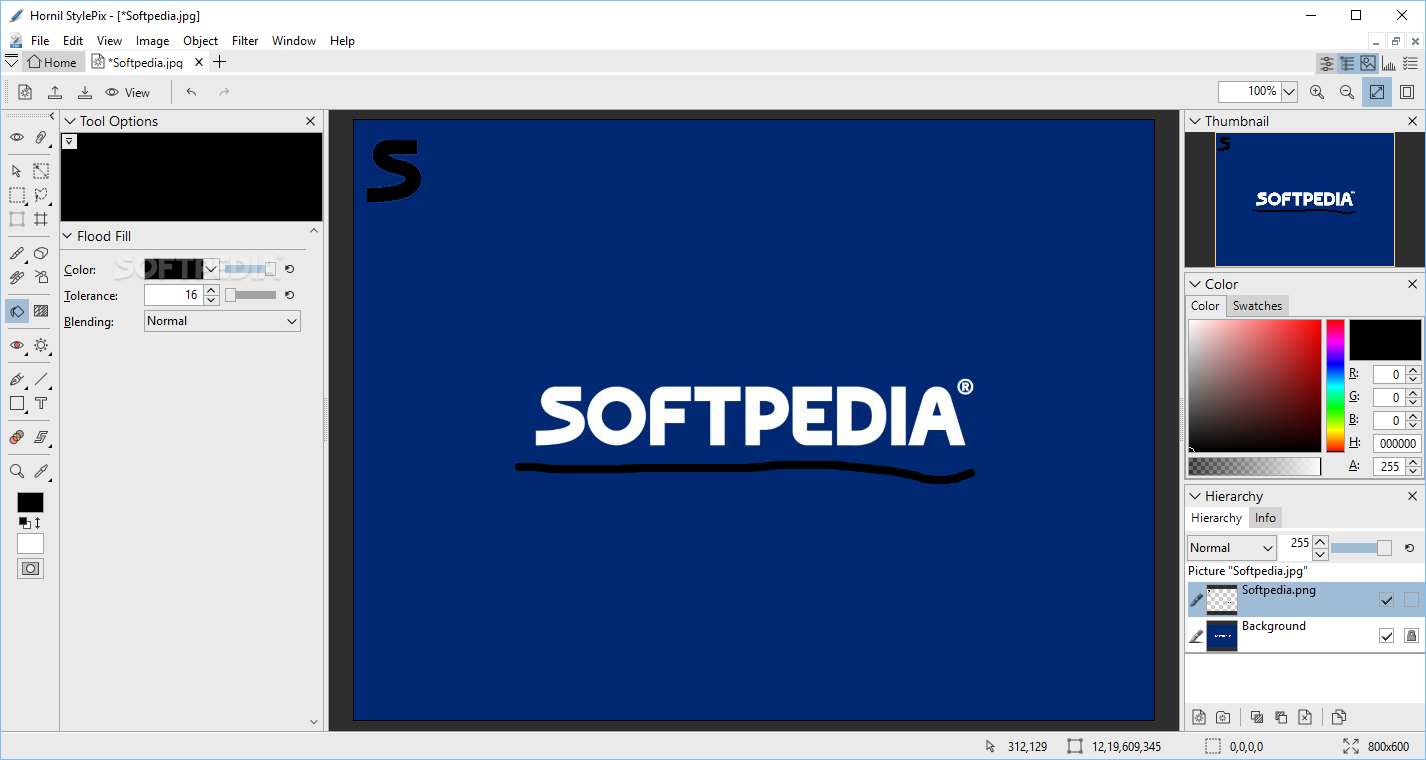The height and width of the screenshot is (760, 1426).
Task: Open the Flood Fill Color dropdown
Action: pyautogui.click(x=210, y=268)
